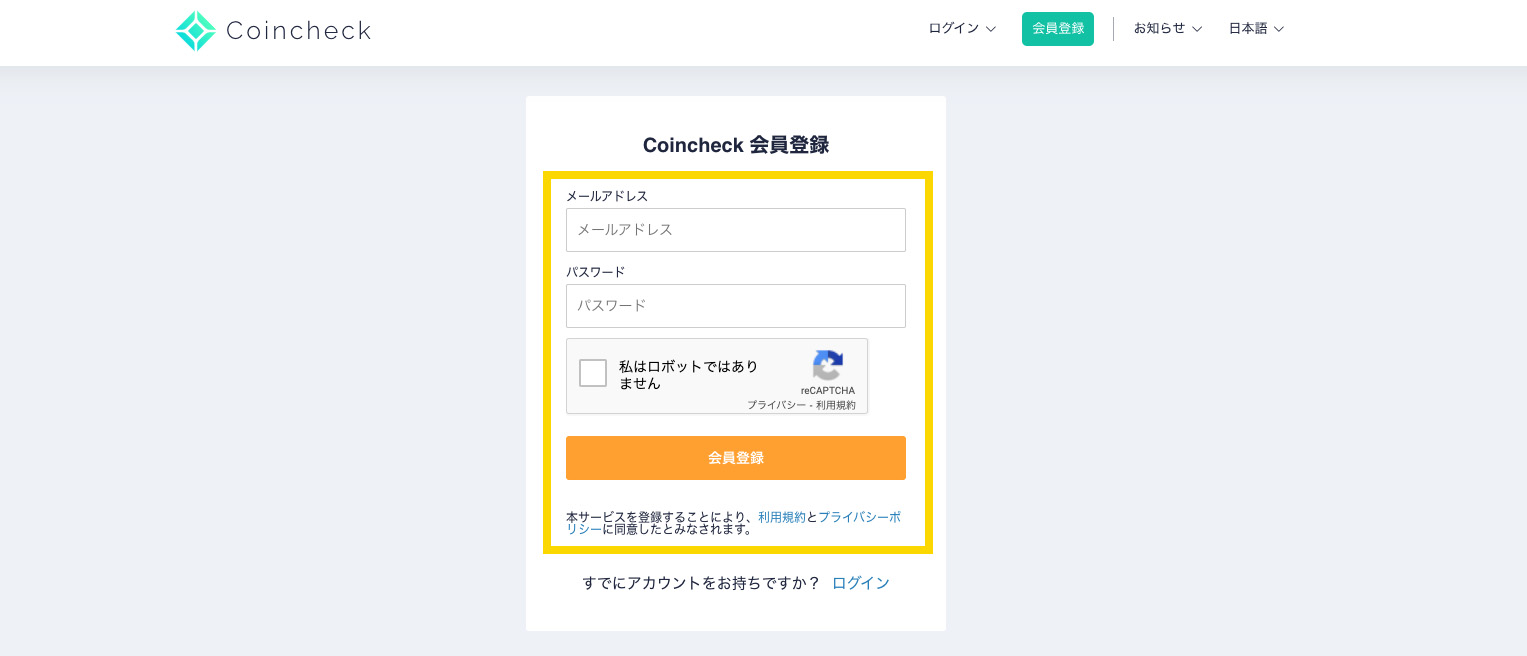Image resolution: width=1527 pixels, height=656 pixels.
Task: Focus the メールアドレス input field
Action: (736, 230)
